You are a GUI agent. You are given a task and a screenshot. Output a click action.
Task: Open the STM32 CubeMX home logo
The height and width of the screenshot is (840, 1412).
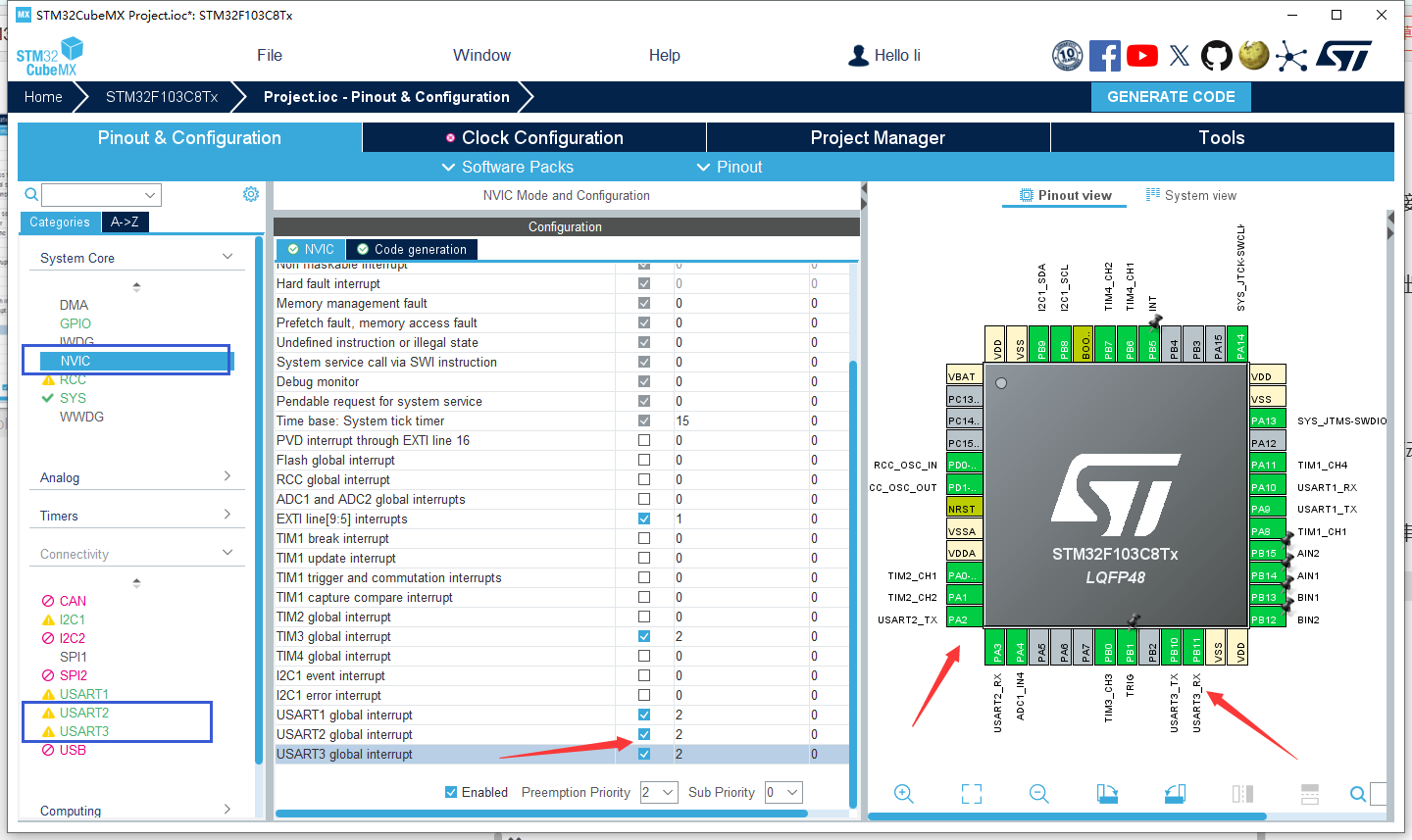pyautogui.click(x=49, y=57)
